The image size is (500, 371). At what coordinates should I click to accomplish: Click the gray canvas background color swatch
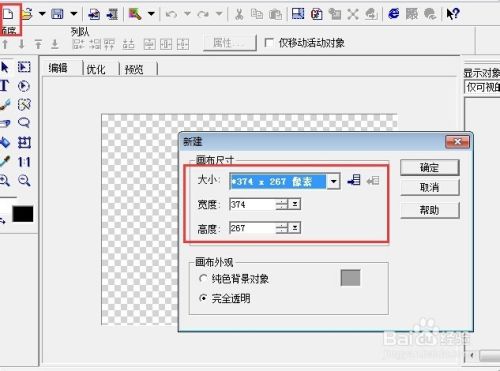350,278
